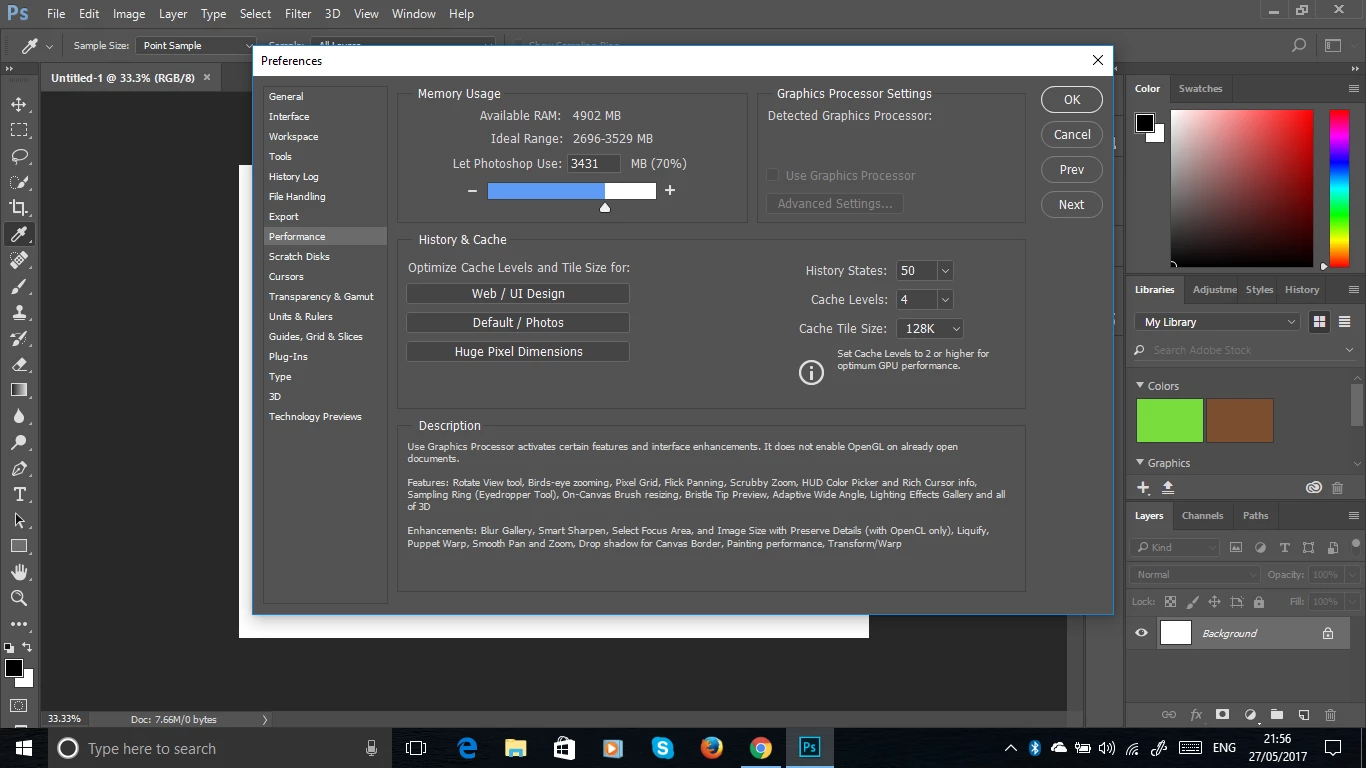Select the Zoom tool
Image resolution: width=1366 pixels, height=768 pixels.
point(19,598)
